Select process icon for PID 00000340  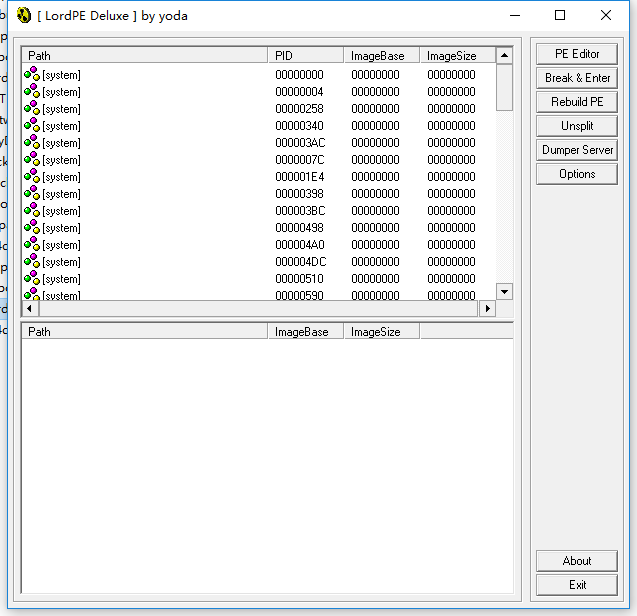pos(32,126)
